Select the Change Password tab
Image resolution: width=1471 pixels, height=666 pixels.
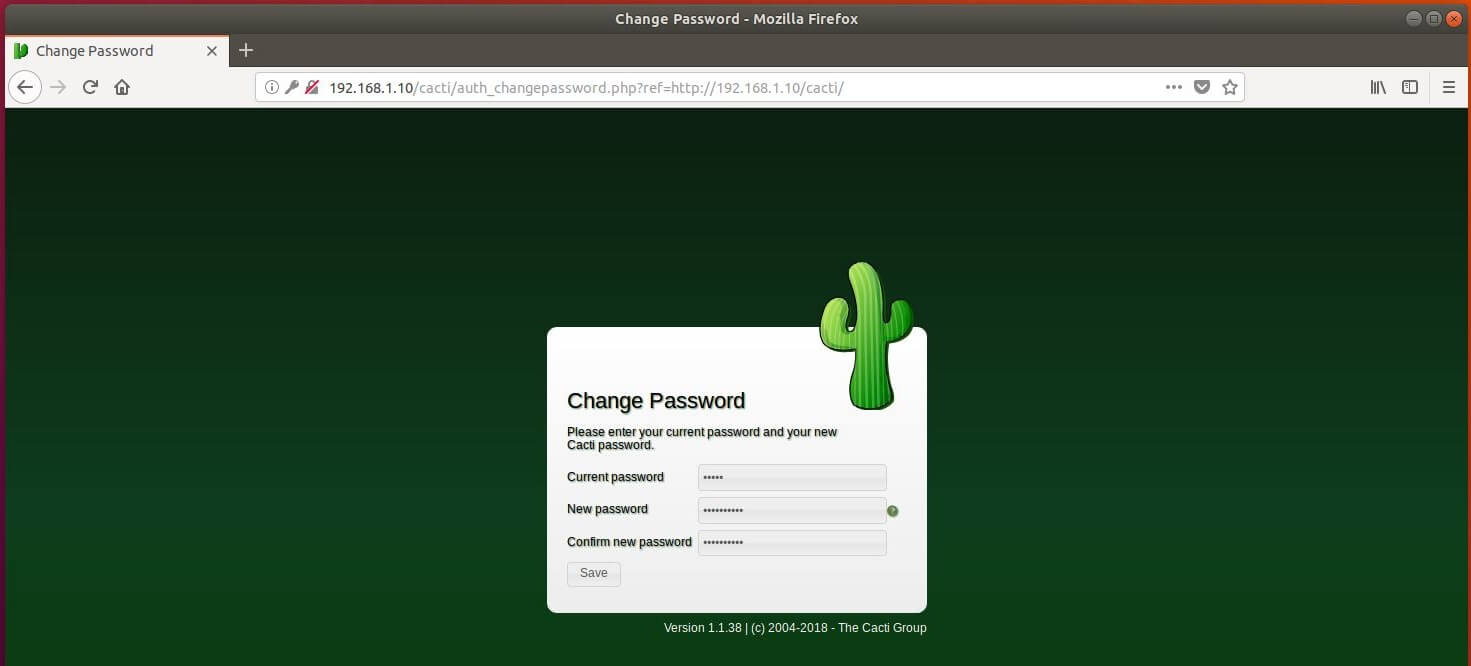click(x=95, y=51)
